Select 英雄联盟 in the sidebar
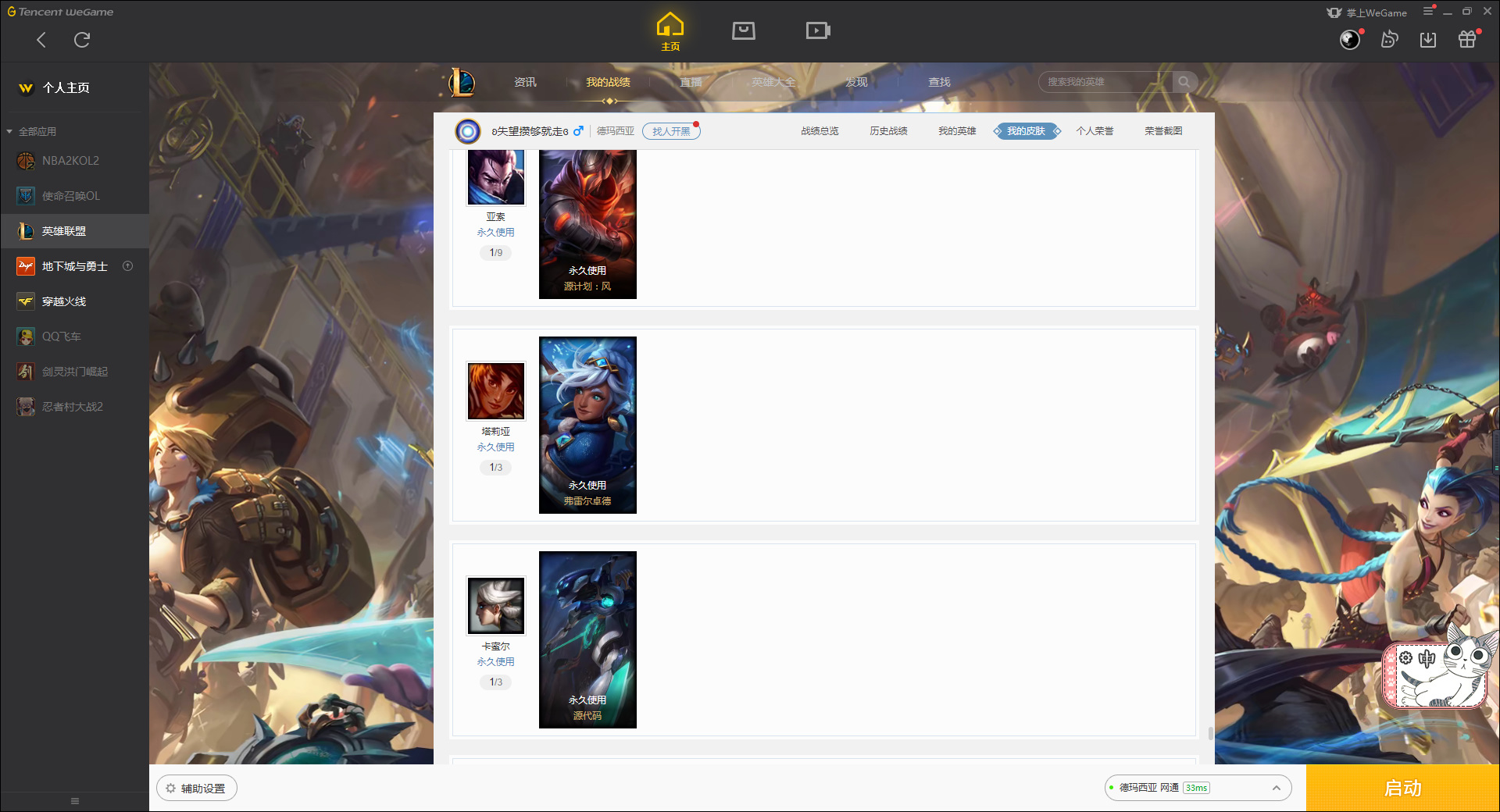1500x812 pixels. point(75,231)
